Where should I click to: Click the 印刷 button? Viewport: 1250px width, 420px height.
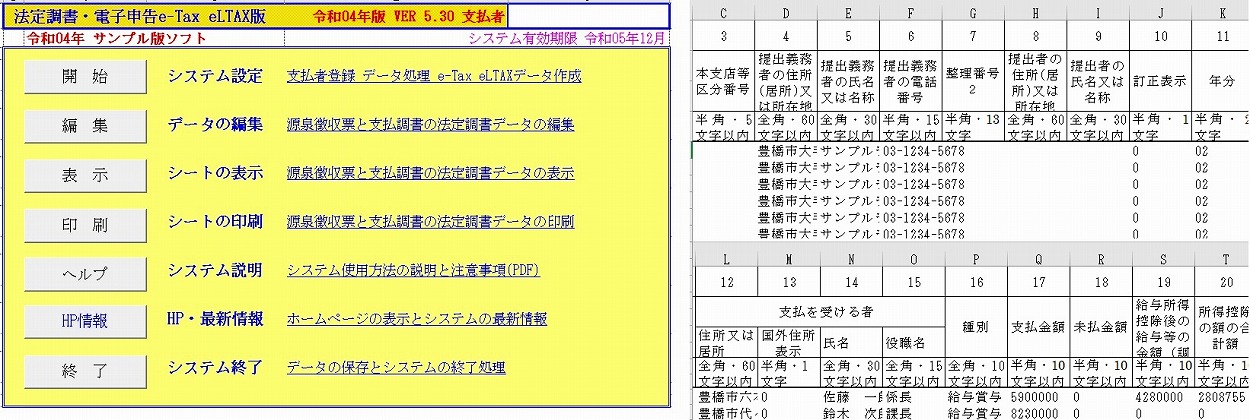85,223
